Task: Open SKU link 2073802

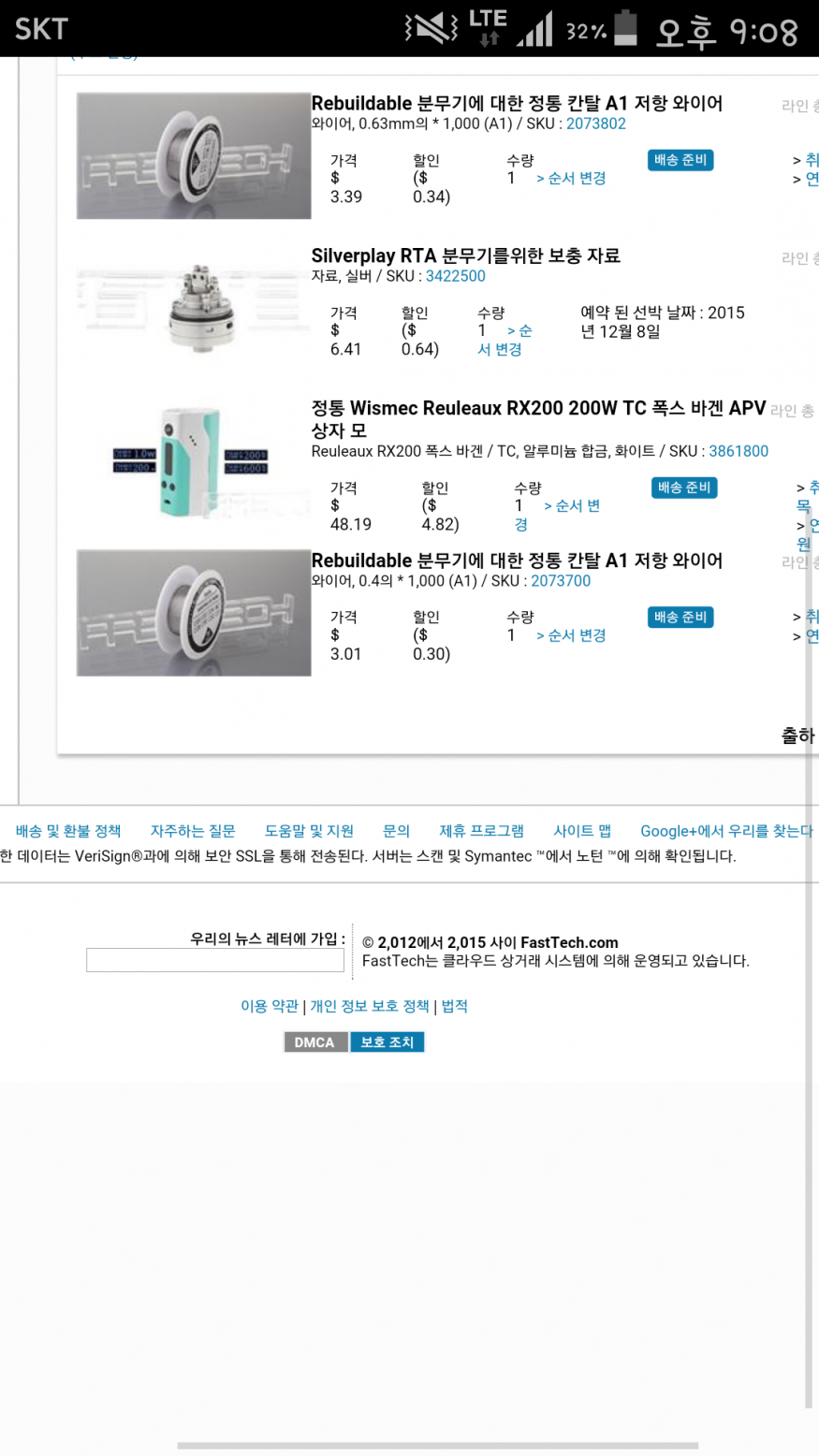Action: tap(596, 124)
